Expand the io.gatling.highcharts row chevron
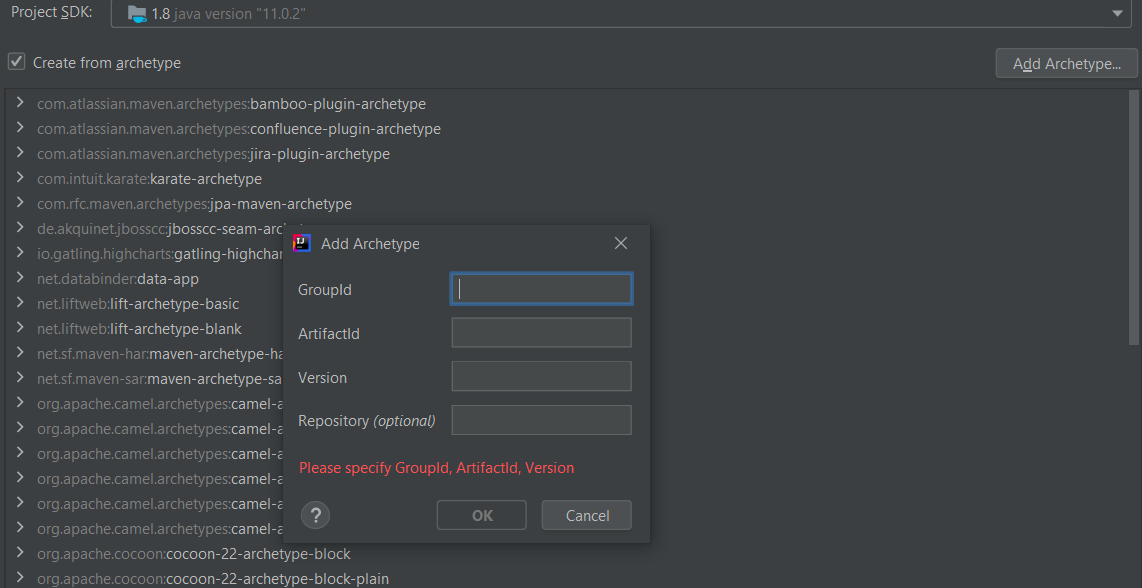Viewport: 1142px width, 588px height. pyautogui.click(x=20, y=252)
